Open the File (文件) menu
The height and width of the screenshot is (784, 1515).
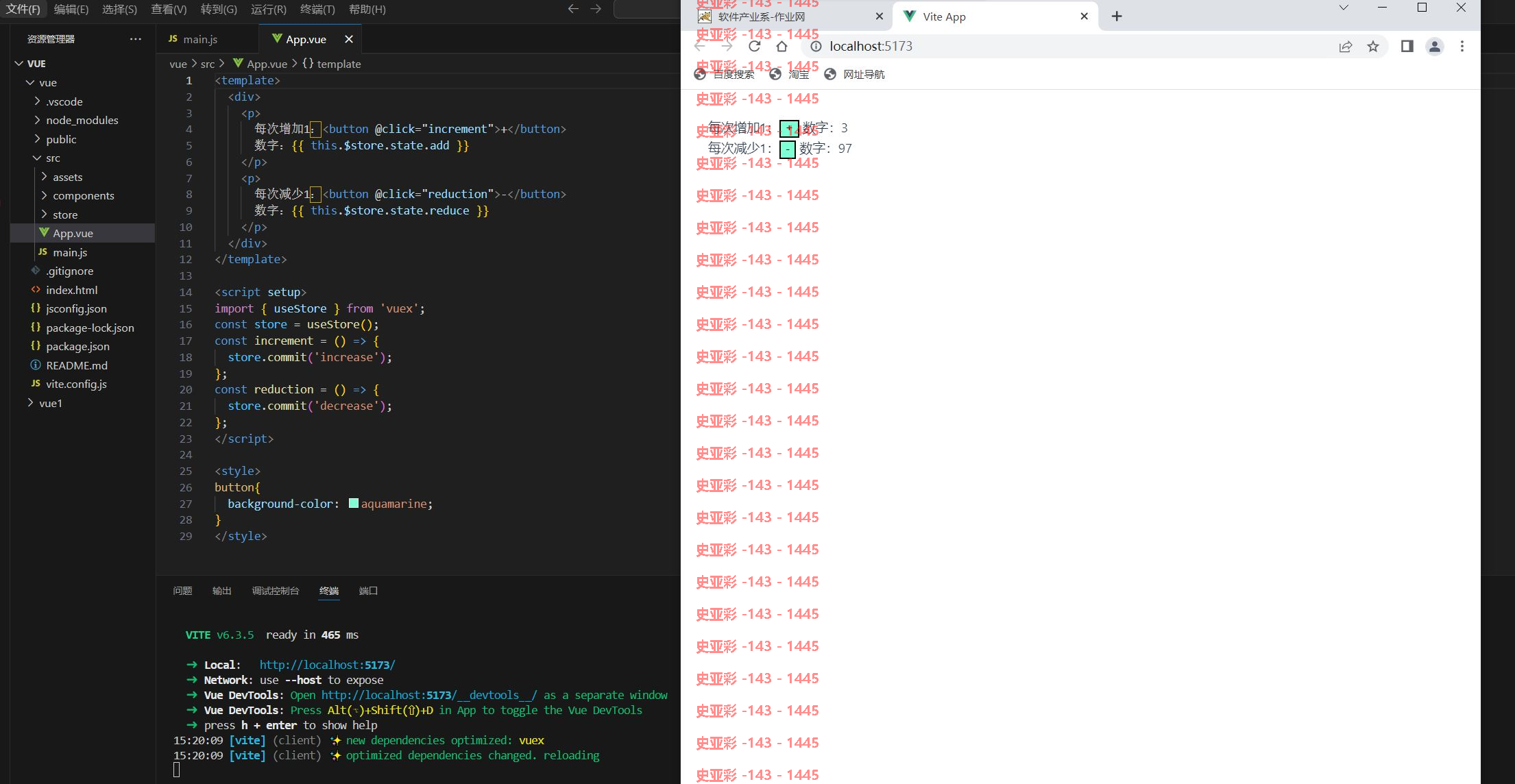point(23,9)
